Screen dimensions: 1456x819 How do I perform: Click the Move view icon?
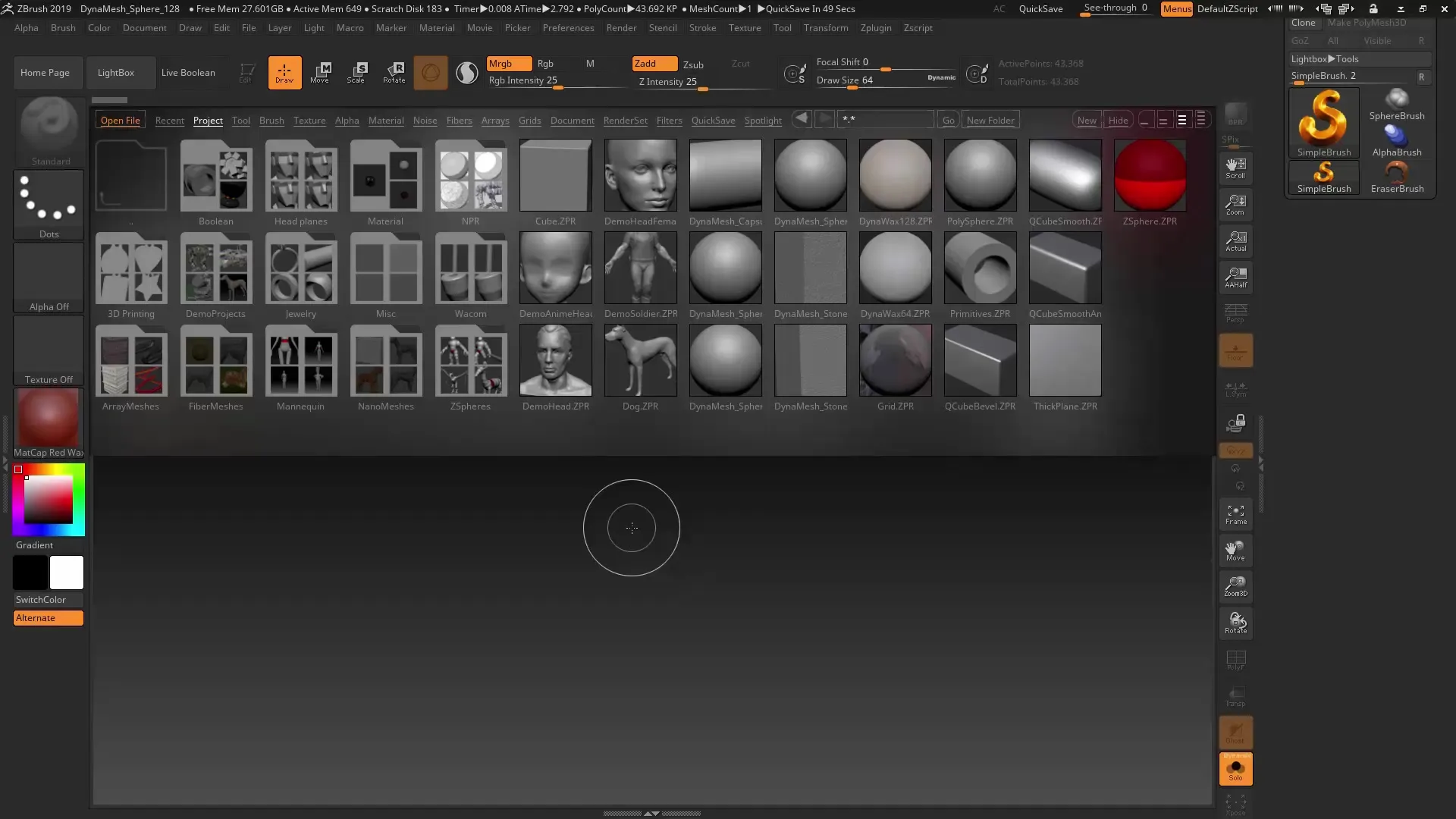pyautogui.click(x=1235, y=551)
